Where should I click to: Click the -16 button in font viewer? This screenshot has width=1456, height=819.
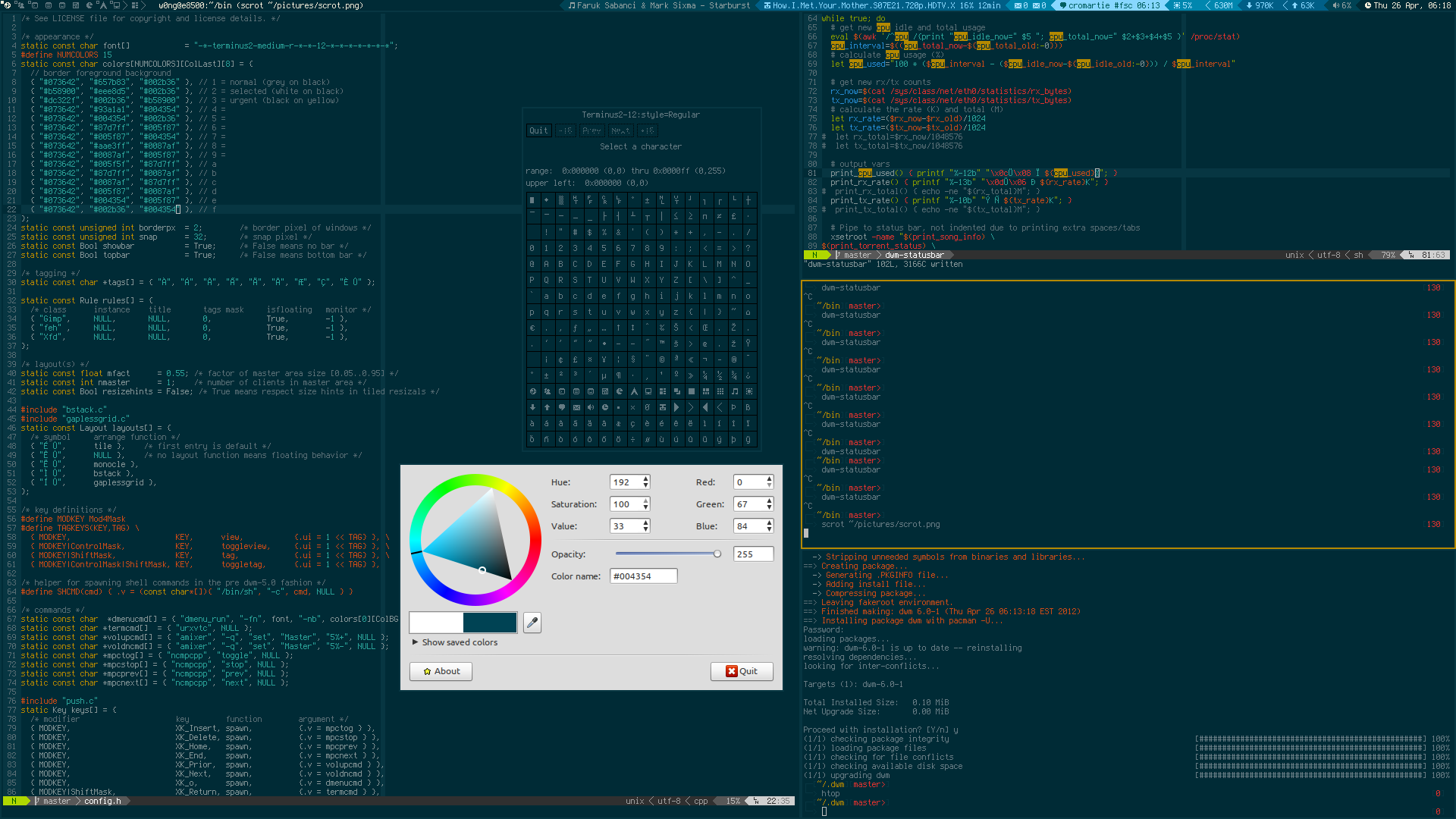[566, 130]
